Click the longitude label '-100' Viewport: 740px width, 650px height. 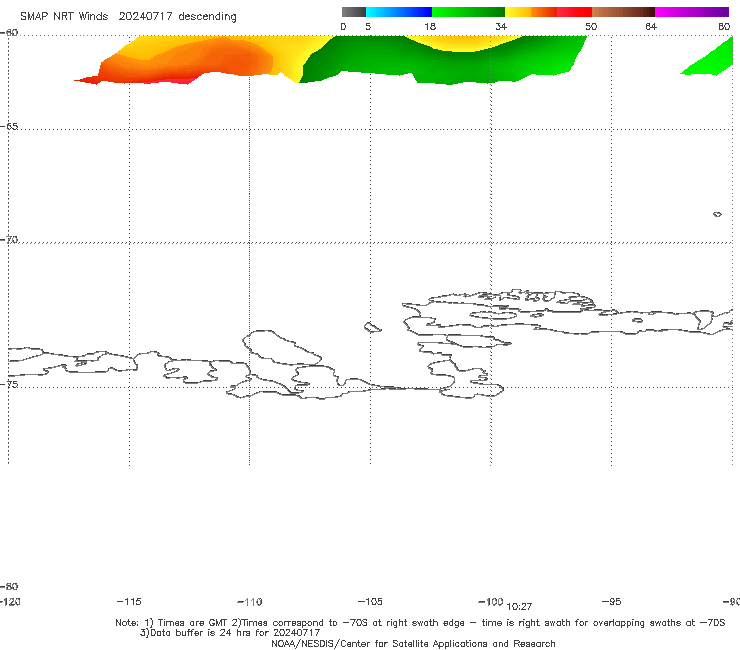coord(491,602)
